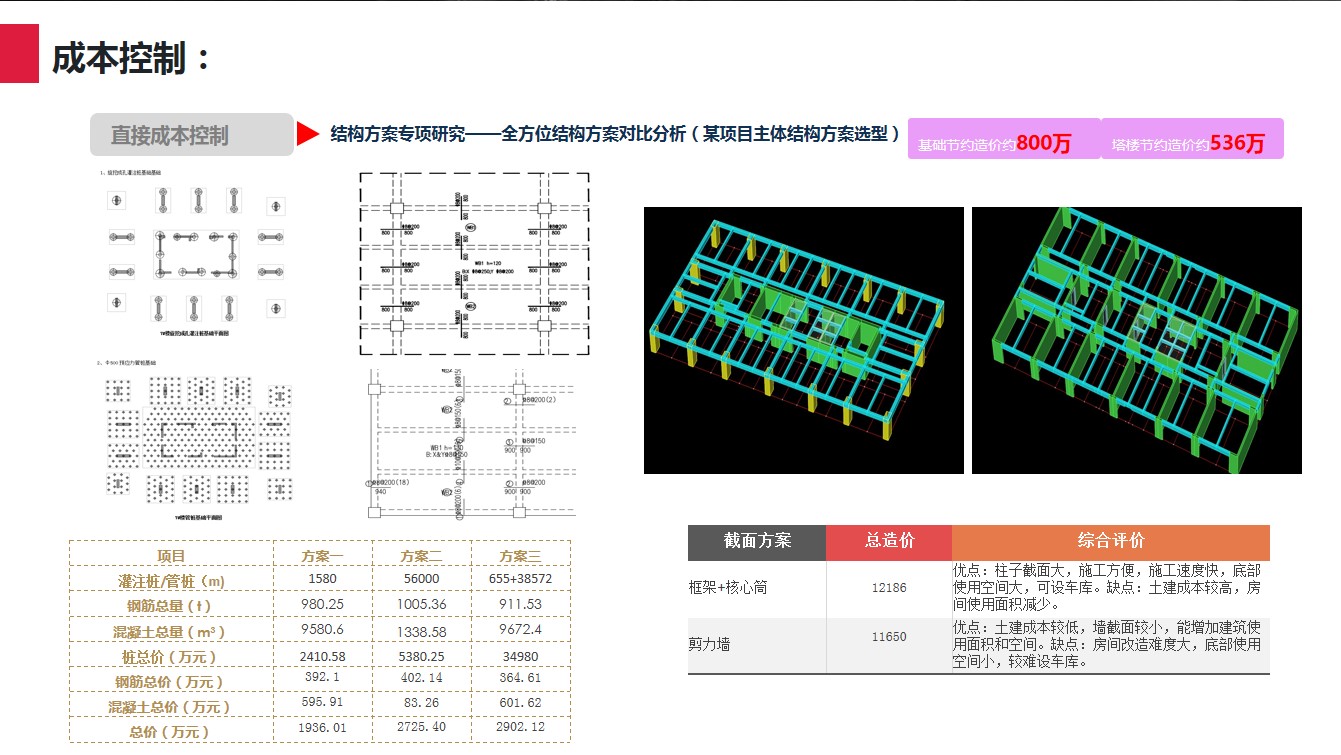Click the red triangle arrow beside 直接成本控制
Viewport: 1341px width, 755px height.
[307, 134]
